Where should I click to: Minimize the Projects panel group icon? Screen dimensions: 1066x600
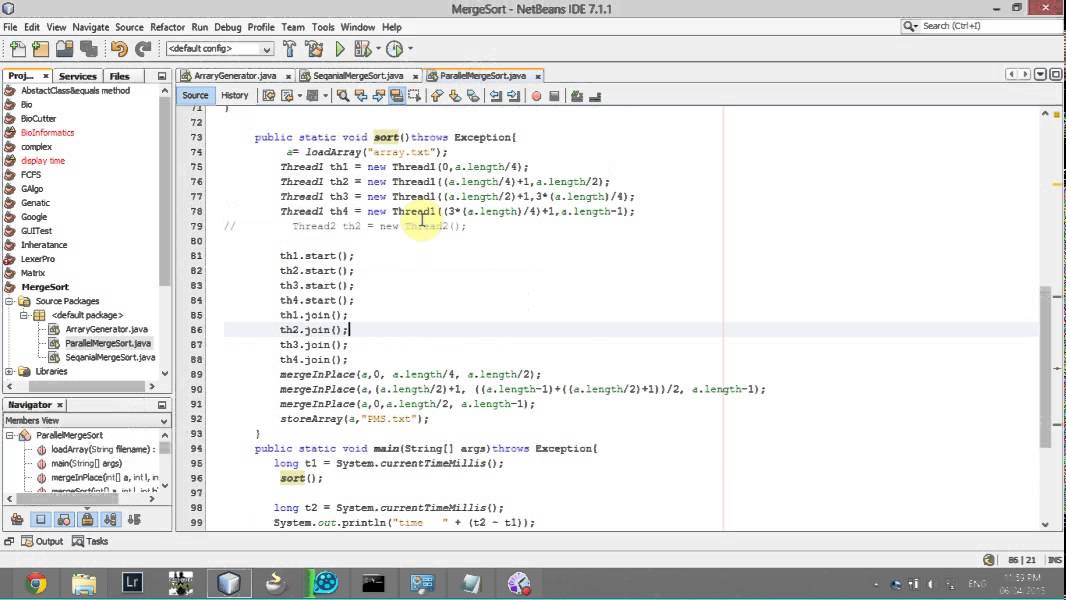coord(162,76)
